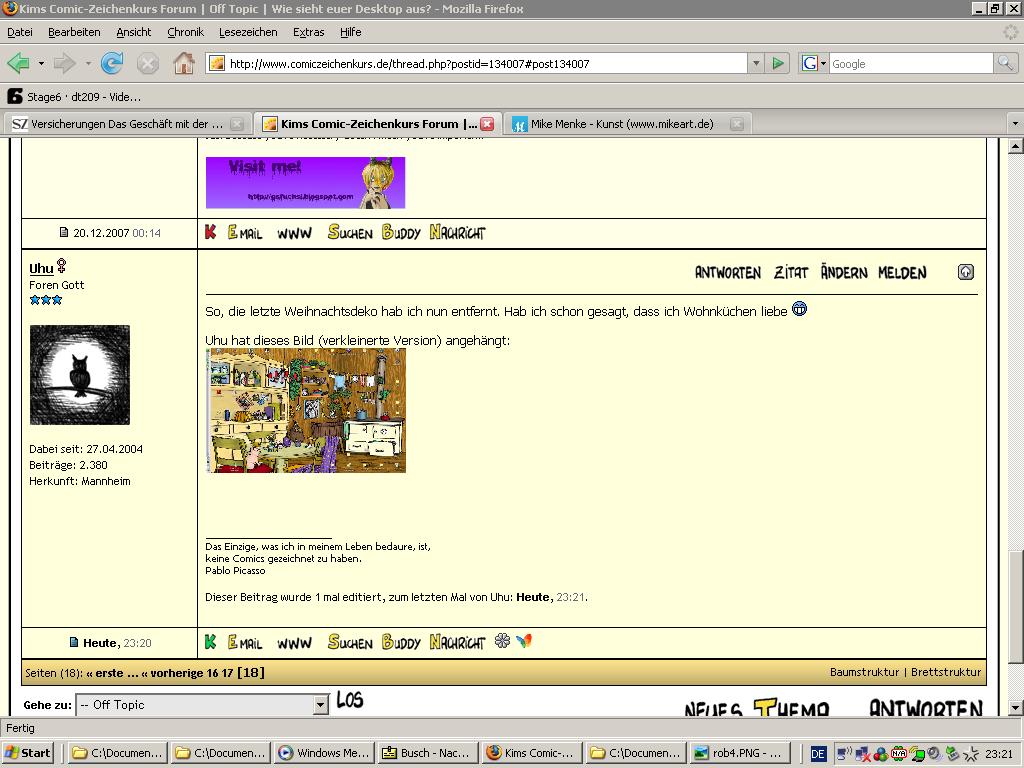Click the green Go arrow beside URL

(x=778, y=64)
